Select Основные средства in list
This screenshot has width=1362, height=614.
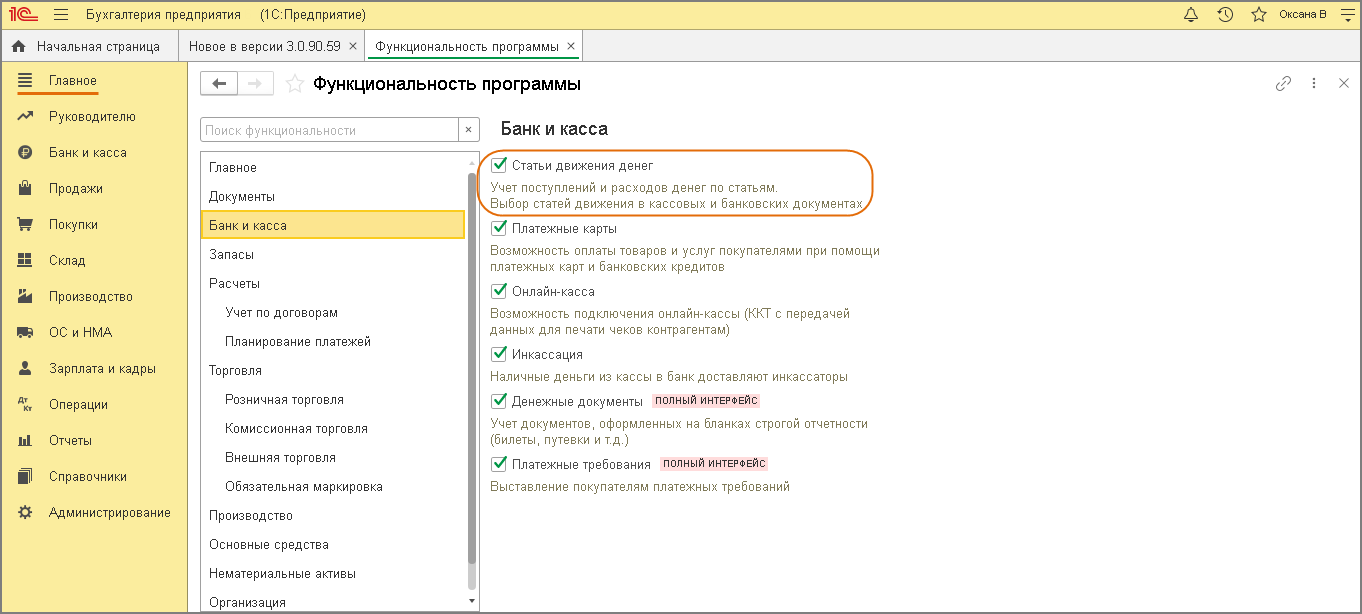point(333,544)
